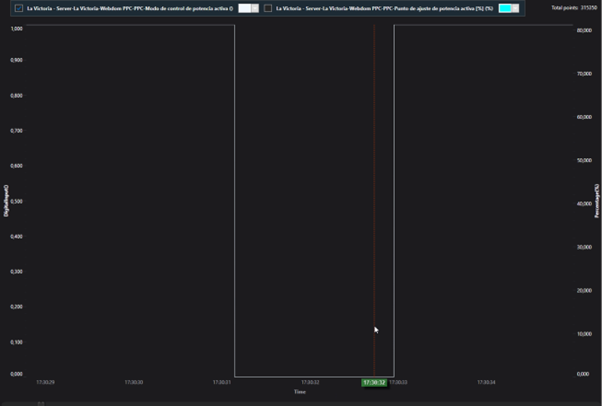
Task: Click the Percentage(%) right axis title
Action: (597, 200)
